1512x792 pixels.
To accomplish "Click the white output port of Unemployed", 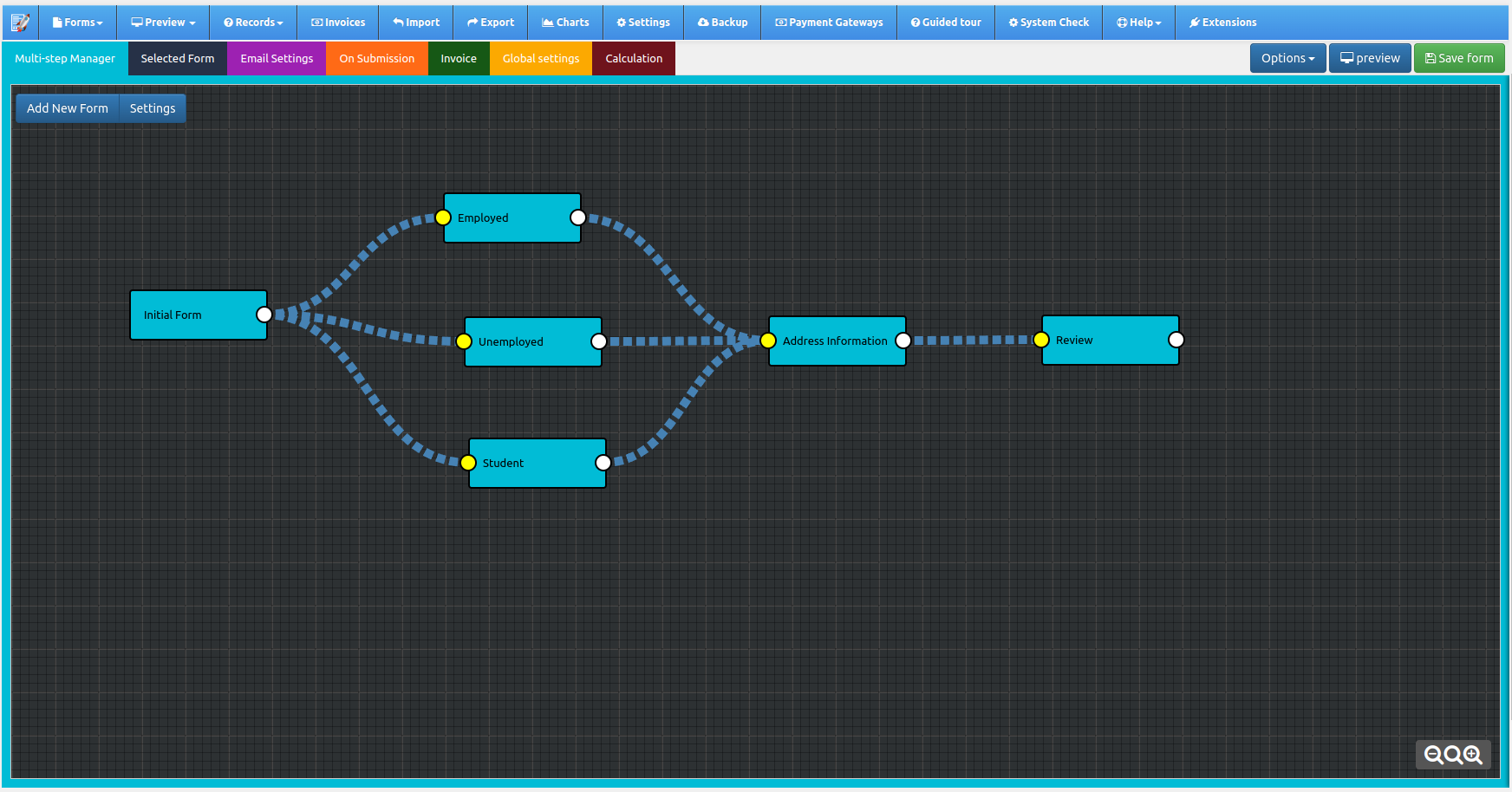I will pos(599,341).
